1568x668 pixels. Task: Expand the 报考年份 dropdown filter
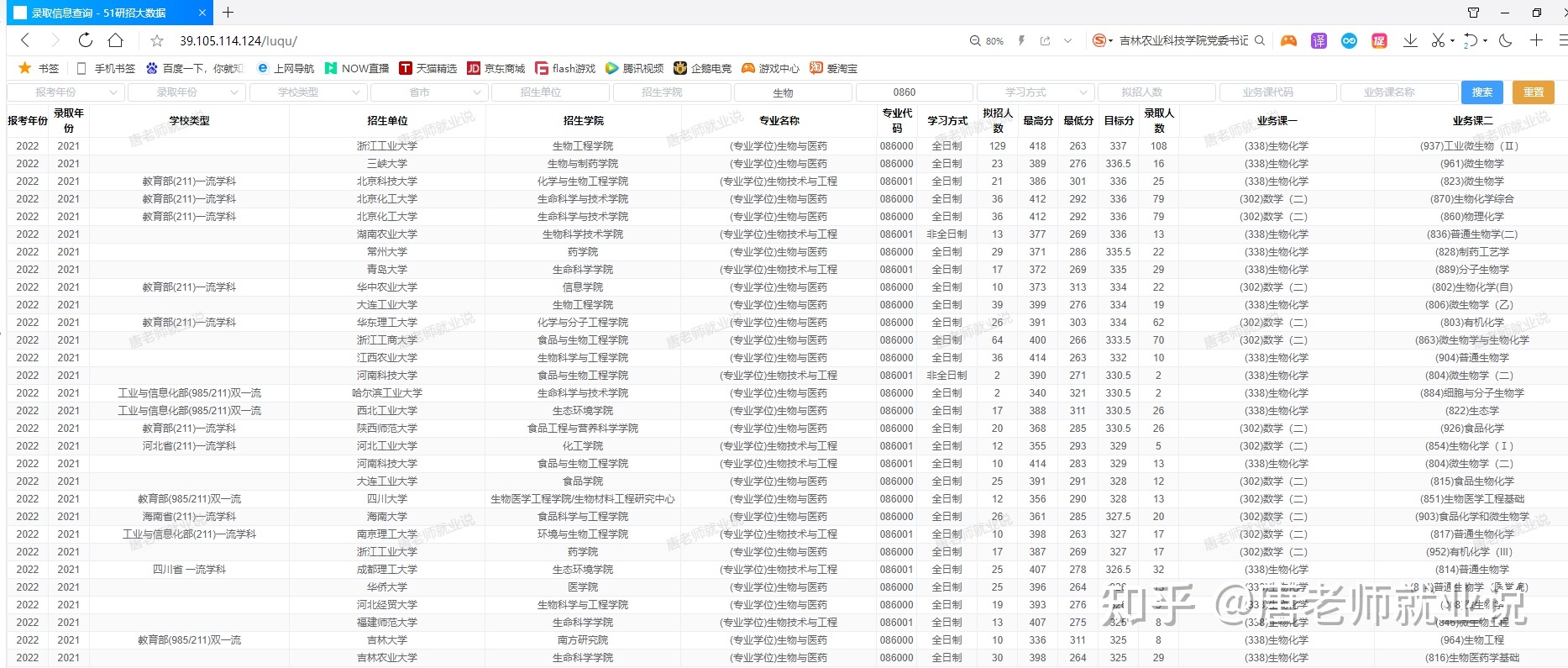point(66,92)
